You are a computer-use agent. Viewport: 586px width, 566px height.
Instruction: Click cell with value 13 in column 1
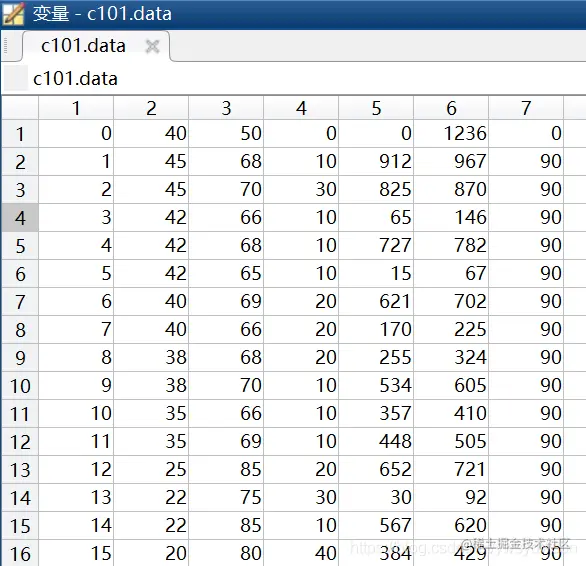coord(76,498)
